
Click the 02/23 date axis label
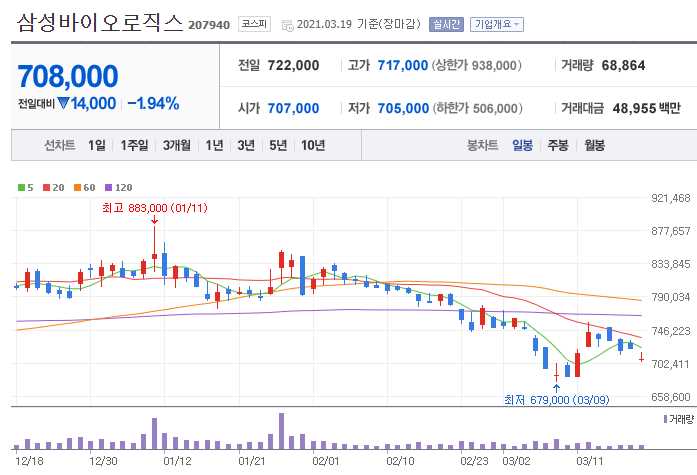474,461
